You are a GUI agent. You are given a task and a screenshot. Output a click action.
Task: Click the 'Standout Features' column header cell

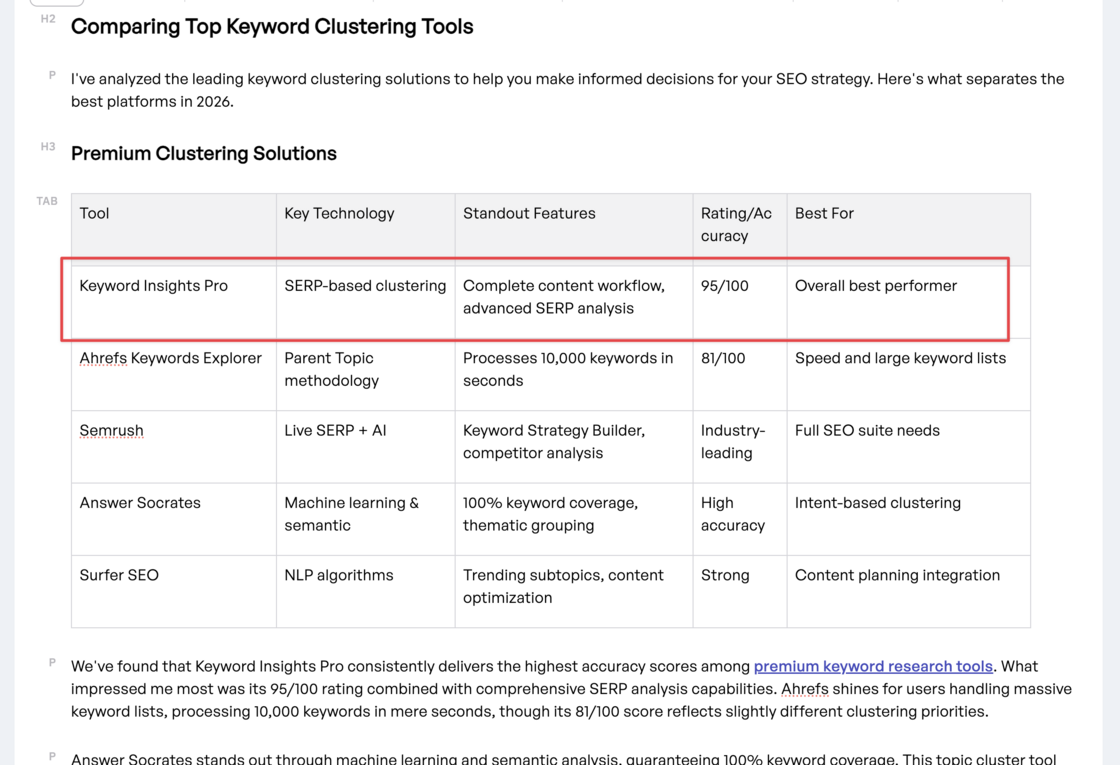coord(574,229)
